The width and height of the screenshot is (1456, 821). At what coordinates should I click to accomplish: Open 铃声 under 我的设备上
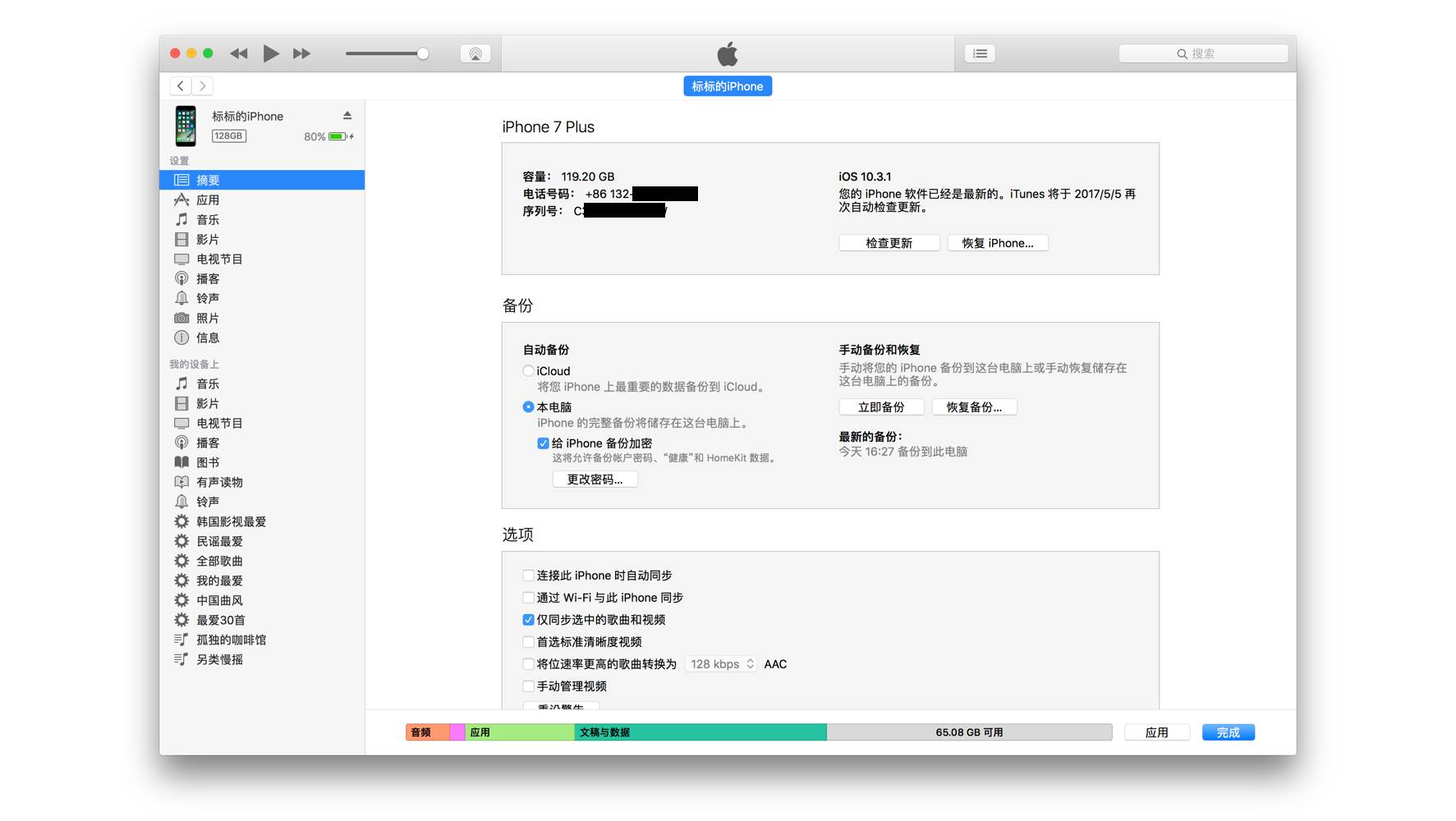[x=262, y=502]
